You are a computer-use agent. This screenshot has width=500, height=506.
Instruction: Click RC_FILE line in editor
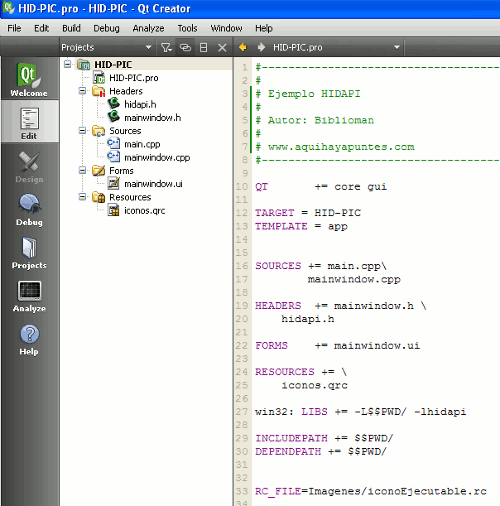click(x=371, y=491)
